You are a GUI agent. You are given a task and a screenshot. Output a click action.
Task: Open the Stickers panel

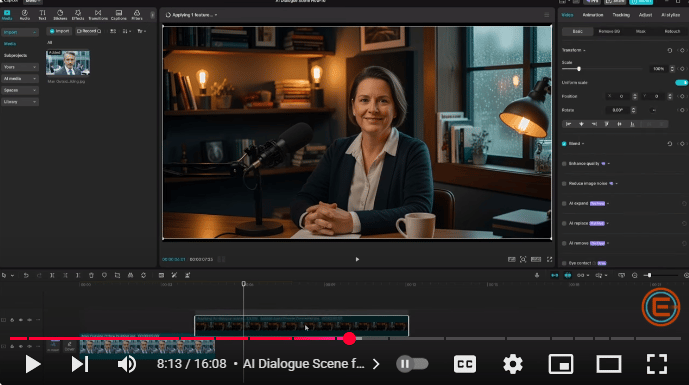click(x=60, y=15)
